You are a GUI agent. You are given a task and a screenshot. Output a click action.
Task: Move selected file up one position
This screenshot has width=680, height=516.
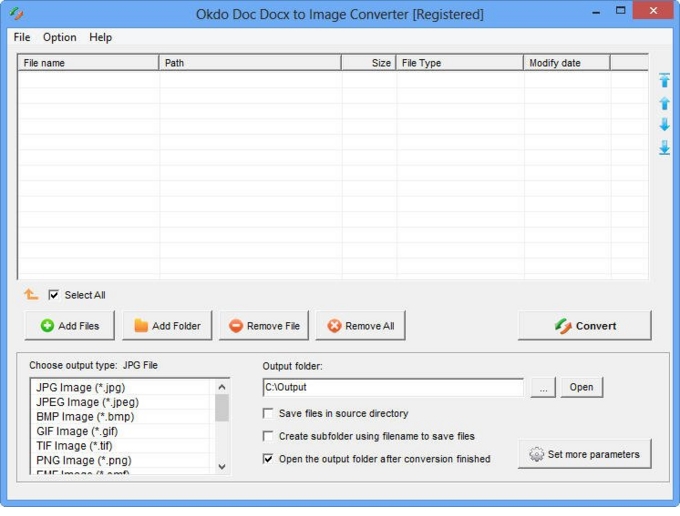(x=664, y=103)
